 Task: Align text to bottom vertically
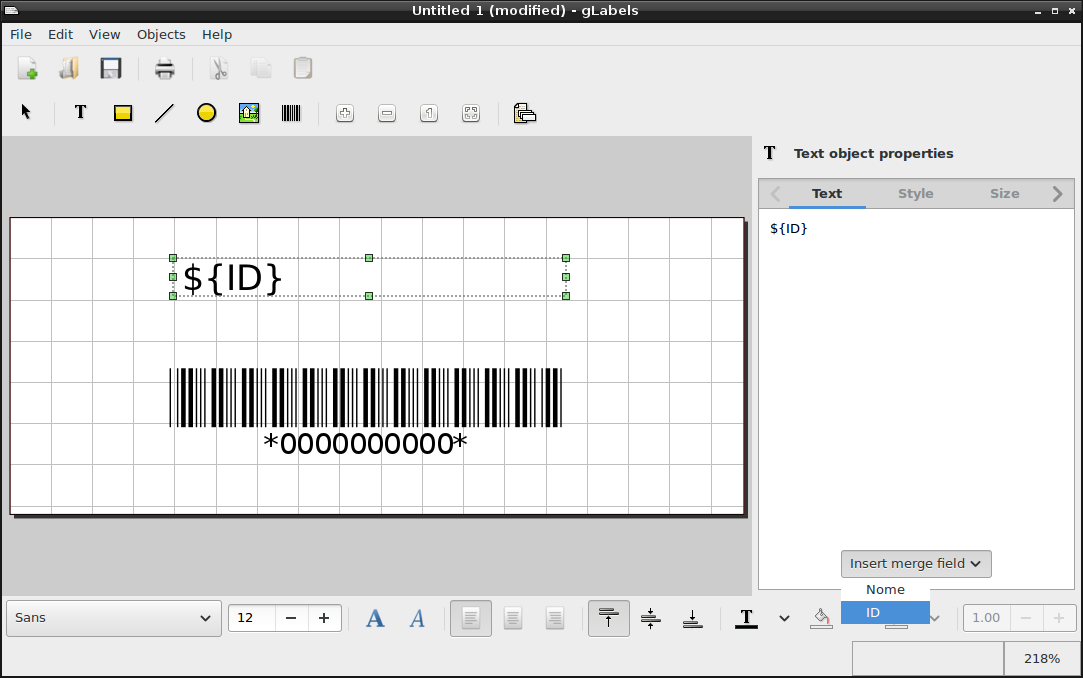pyautogui.click(x=693, y=618)
